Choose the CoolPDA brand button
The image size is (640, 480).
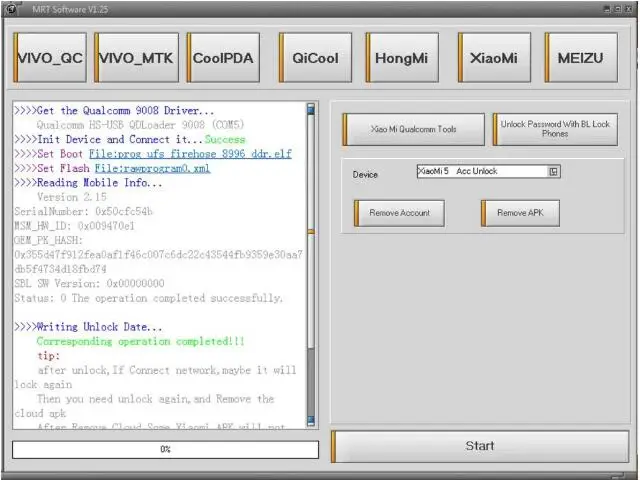[x=223, y=58]
